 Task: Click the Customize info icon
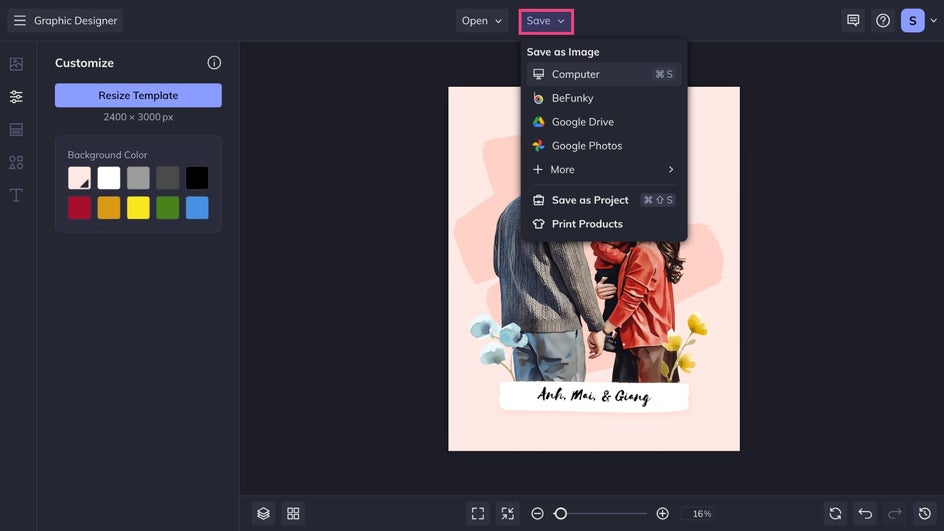pos(214,63)
